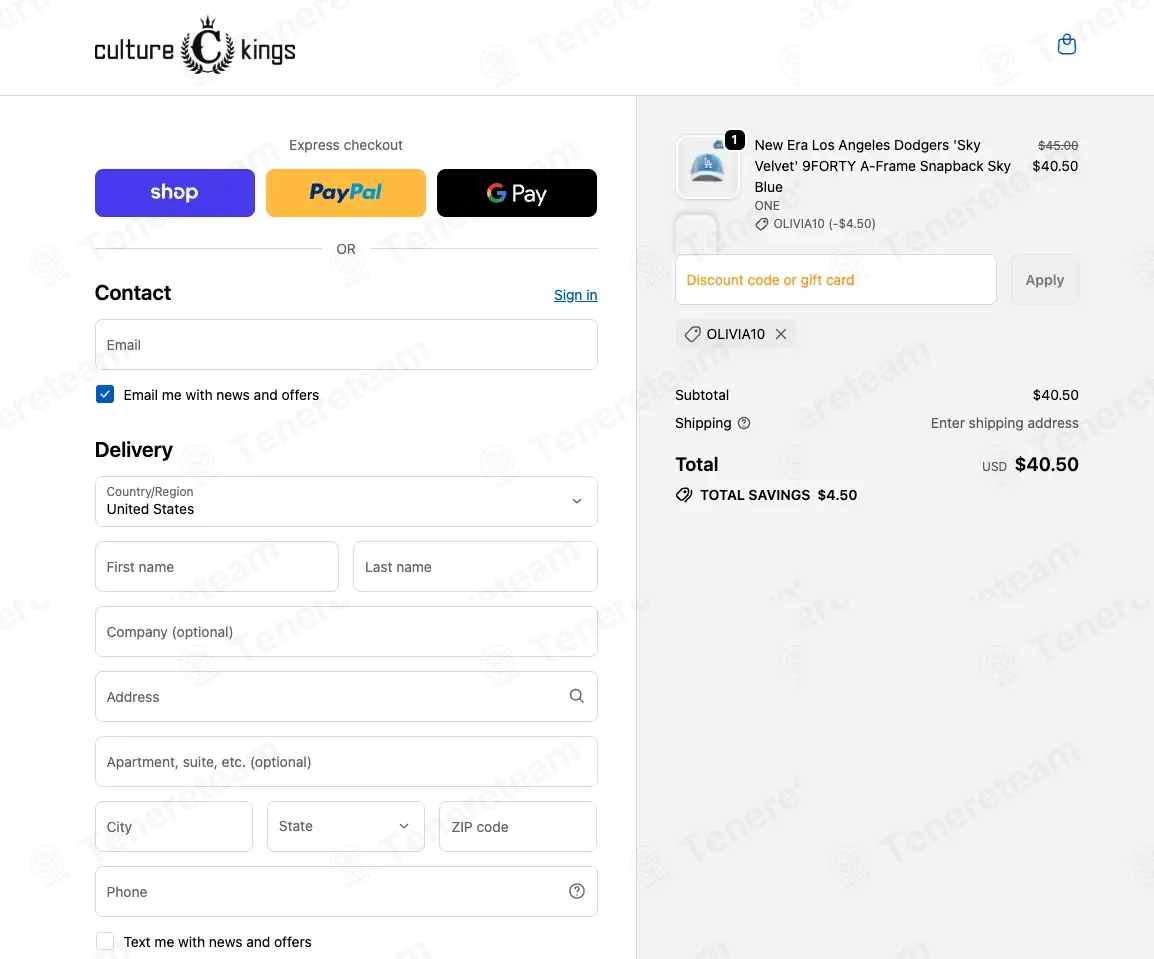Viewport: 1154px width, 959px height.
Task: Check Text me with news and offers
Action: tap(105, 941)
